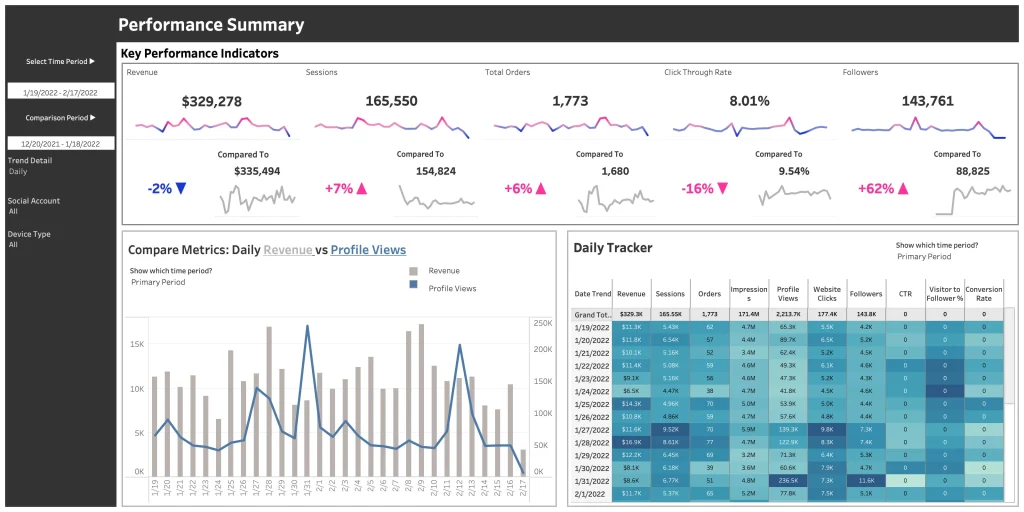The image size is (1024, 512).
Task: Click the pink up arrow beside +7%
Action: pos(361,188)
